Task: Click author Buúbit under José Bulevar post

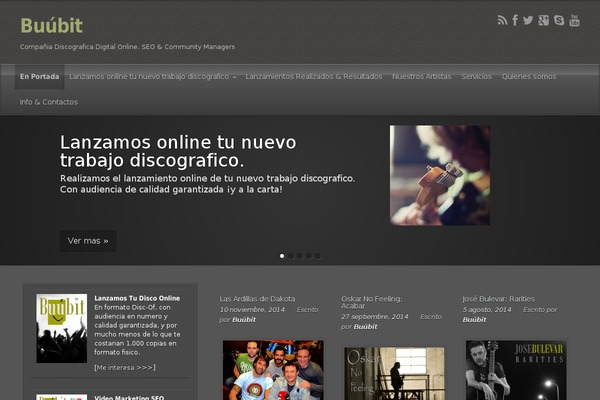Action: click(474, 320)
